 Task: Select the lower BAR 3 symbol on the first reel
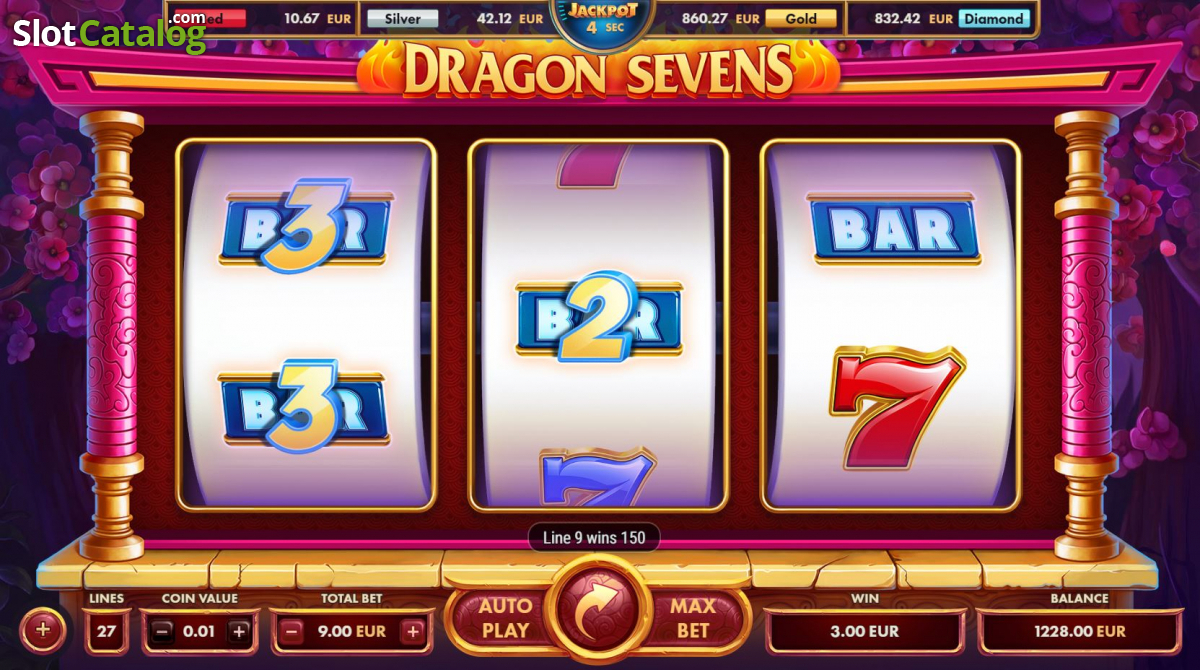pos(302,406)
